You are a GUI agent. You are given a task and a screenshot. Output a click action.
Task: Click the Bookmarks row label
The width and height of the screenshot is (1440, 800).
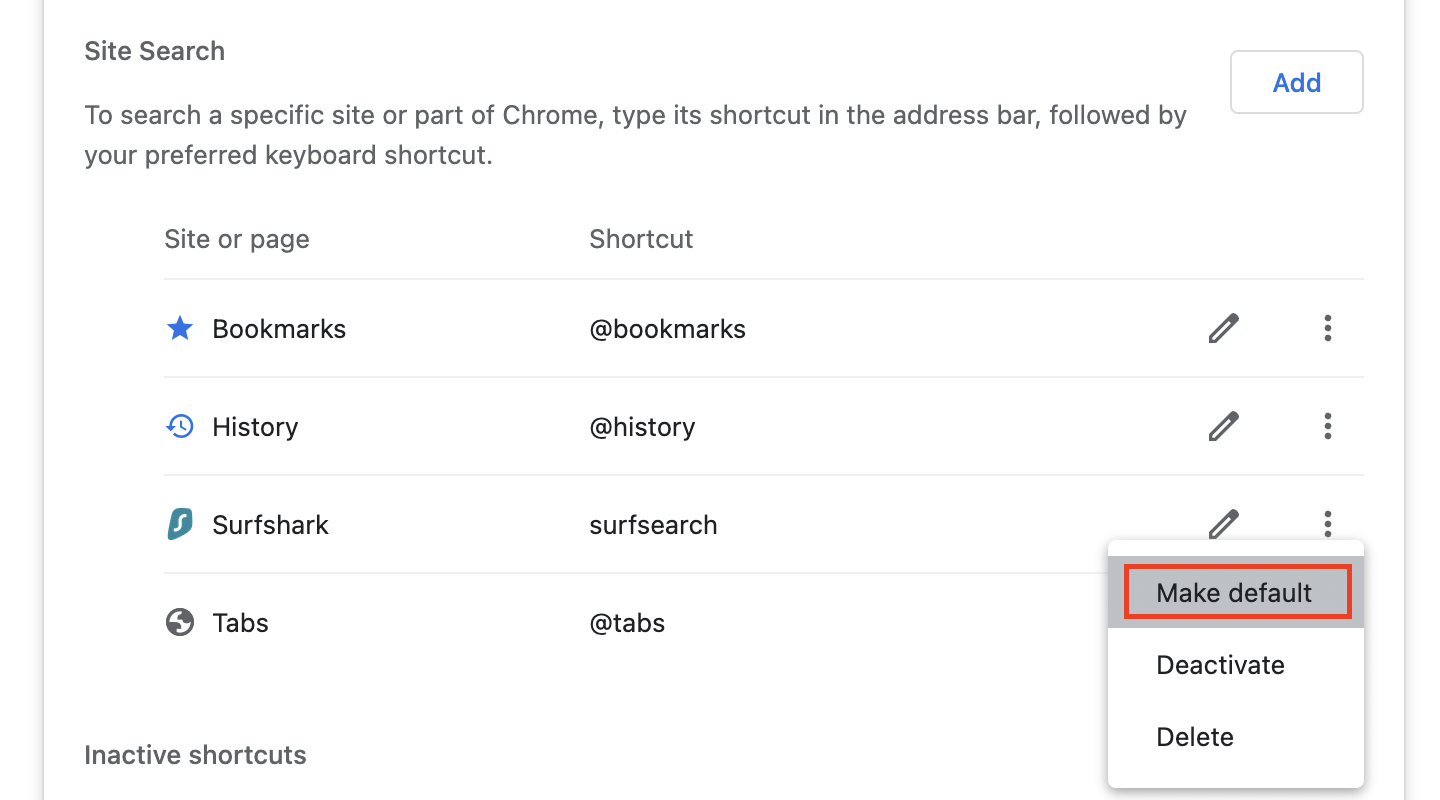(x=279, y=329)
